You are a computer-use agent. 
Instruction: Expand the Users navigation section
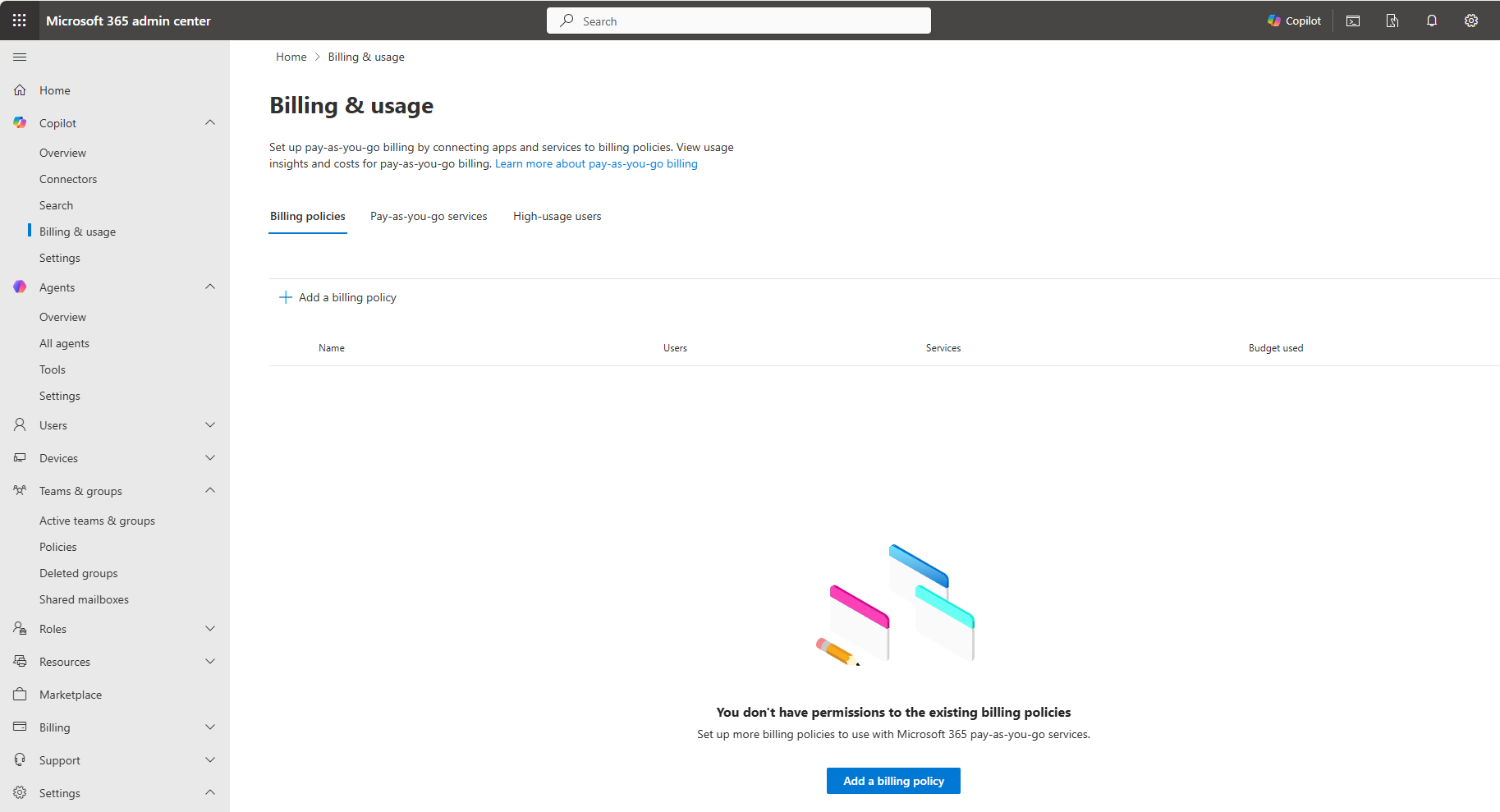[x=210, y=425]
